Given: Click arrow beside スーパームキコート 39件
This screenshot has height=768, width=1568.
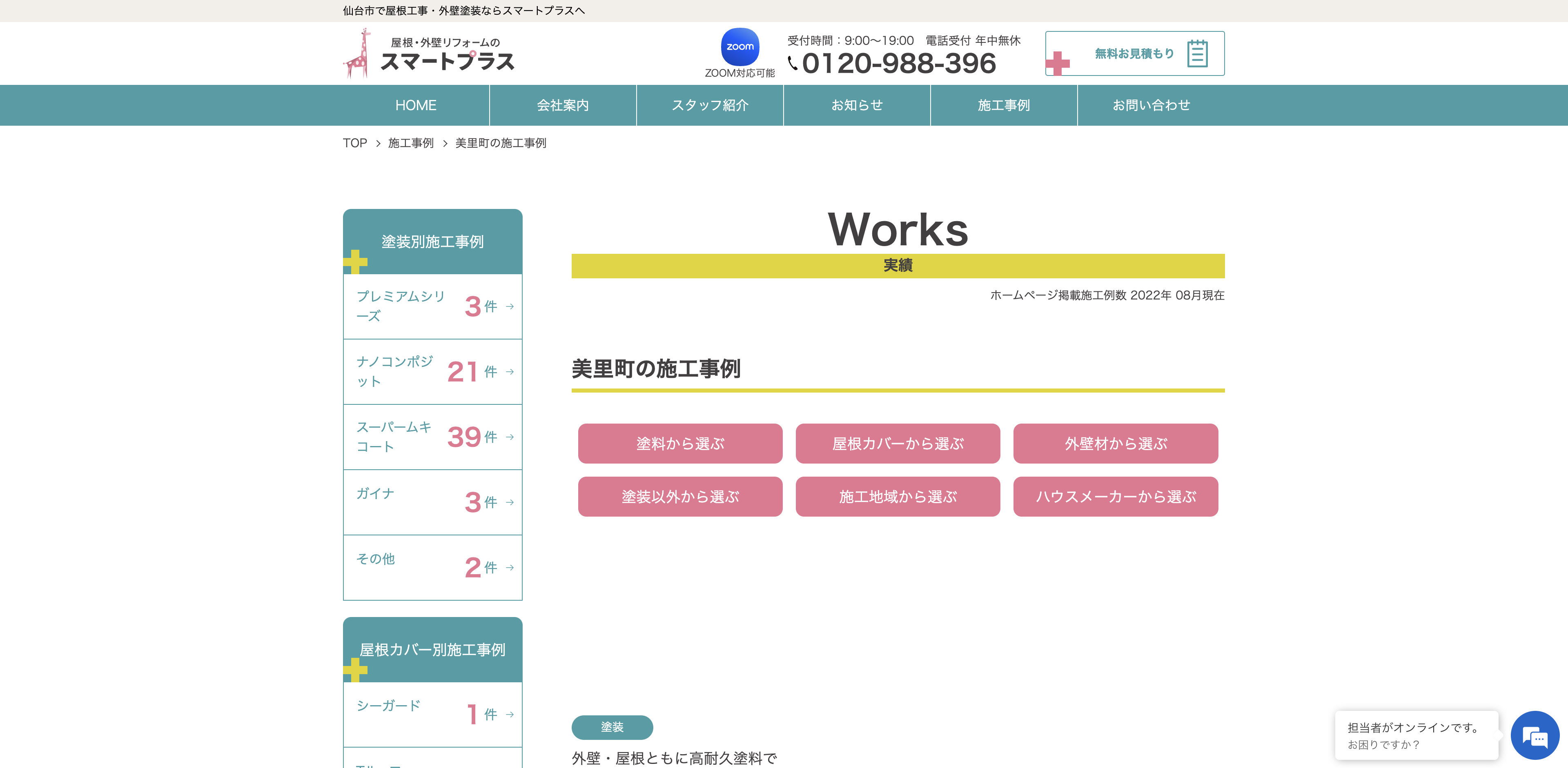Looking at the screenshot, I should [510, 437].
